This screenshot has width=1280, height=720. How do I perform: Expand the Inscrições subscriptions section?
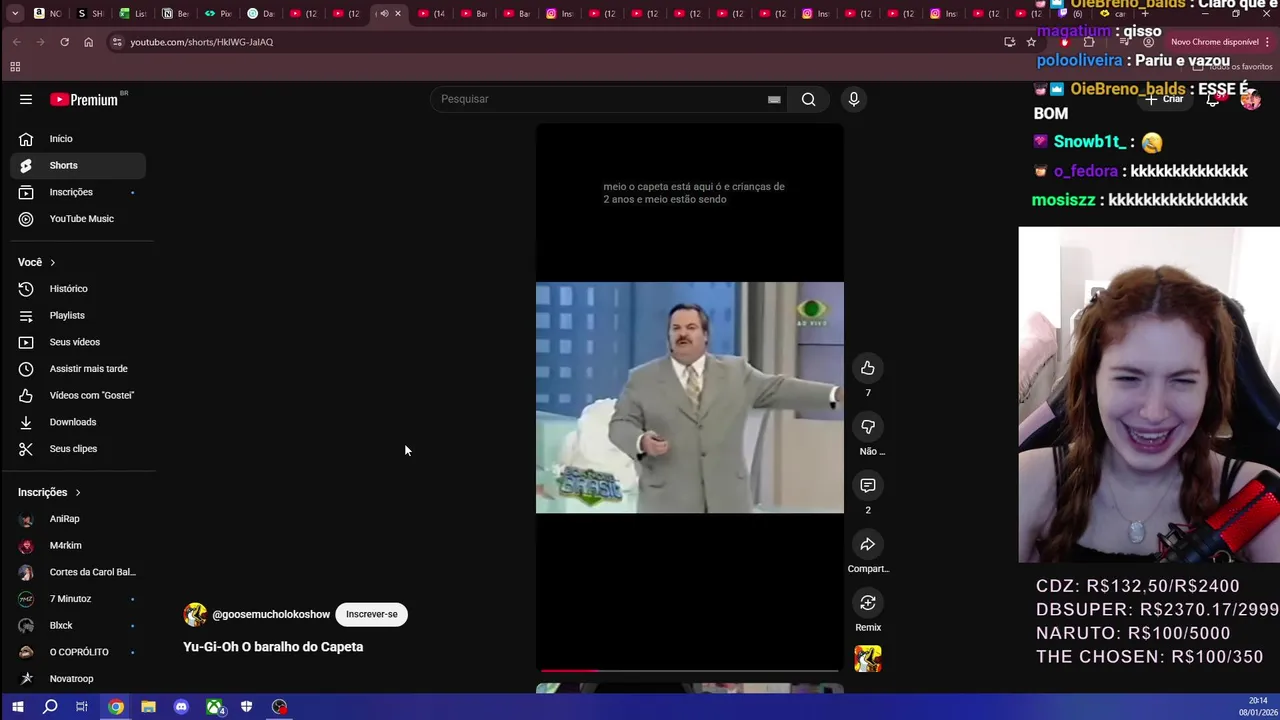(49, 492)
